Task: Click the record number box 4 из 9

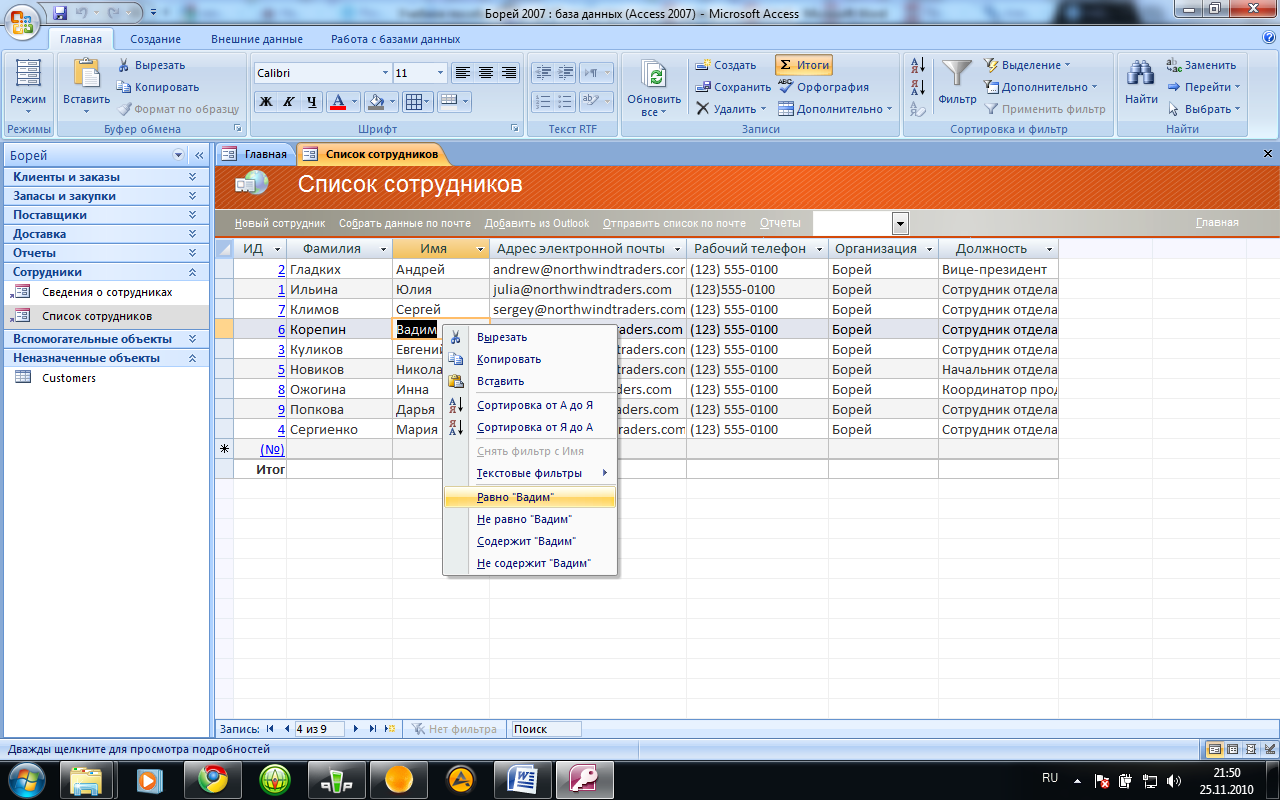Action: pyautogui.click(x=319, y=729)
